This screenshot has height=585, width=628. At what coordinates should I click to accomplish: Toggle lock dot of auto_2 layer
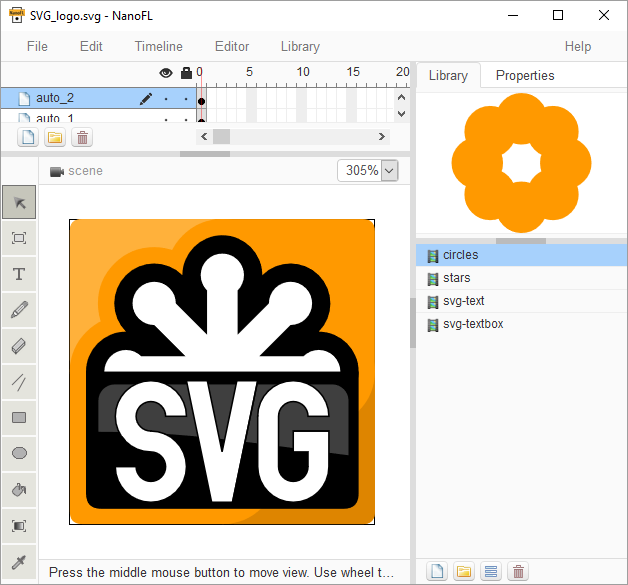pos(186,99)
